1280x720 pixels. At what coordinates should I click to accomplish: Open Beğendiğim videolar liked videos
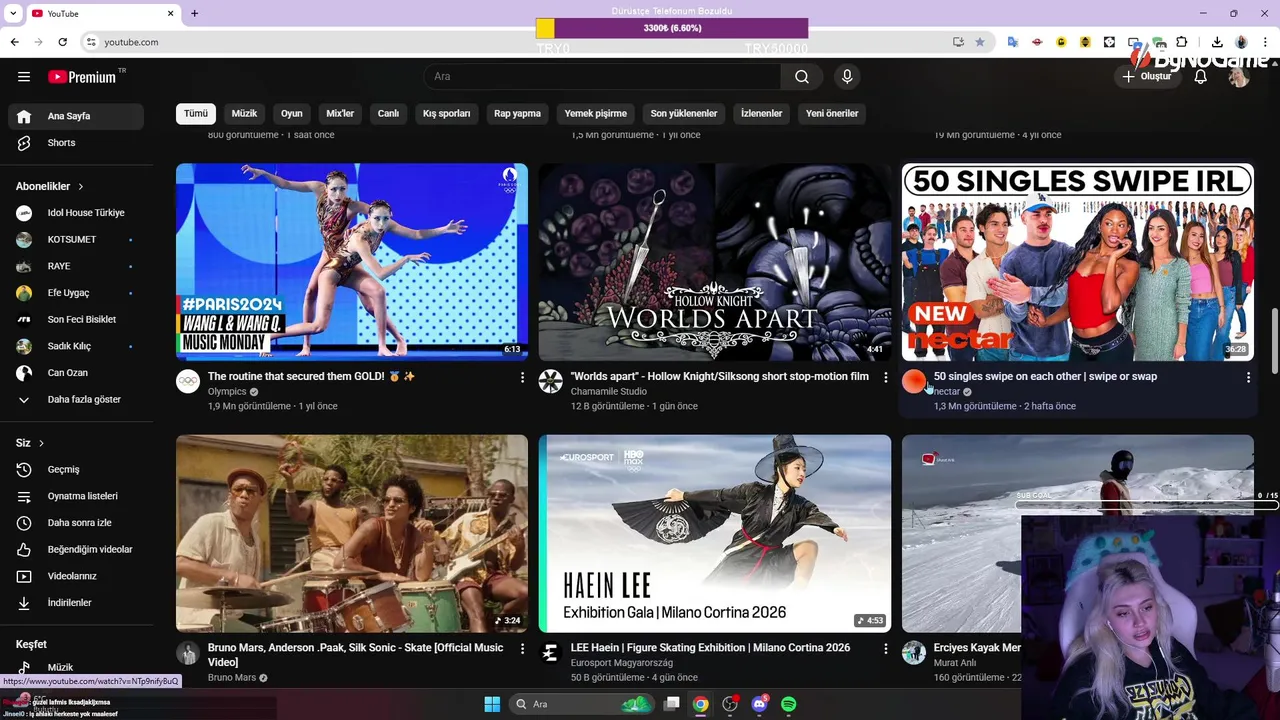[76, 549]
